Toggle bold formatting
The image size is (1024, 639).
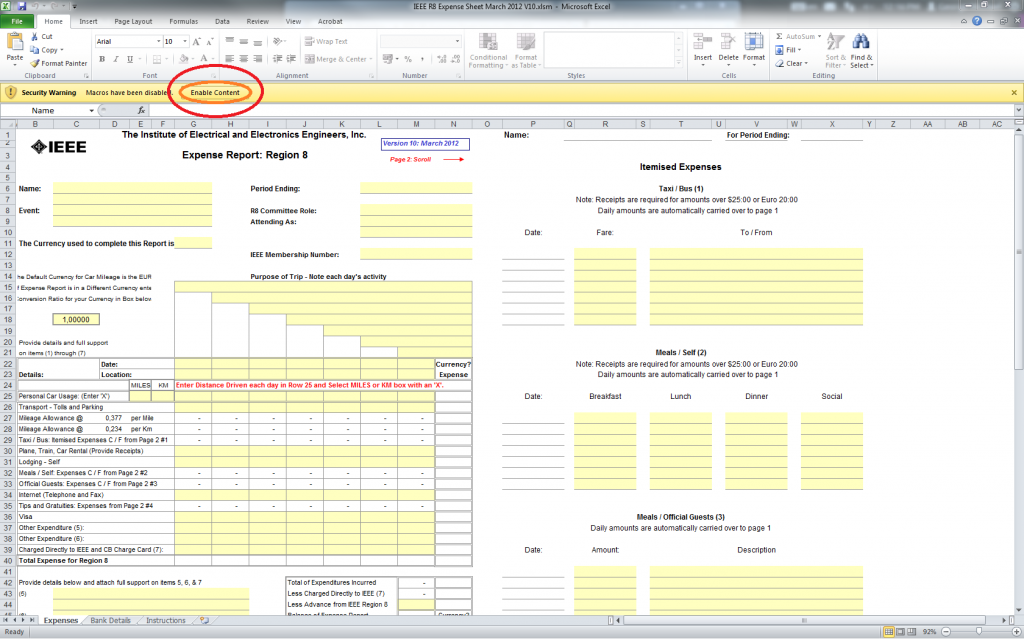[x=100, y=60]
